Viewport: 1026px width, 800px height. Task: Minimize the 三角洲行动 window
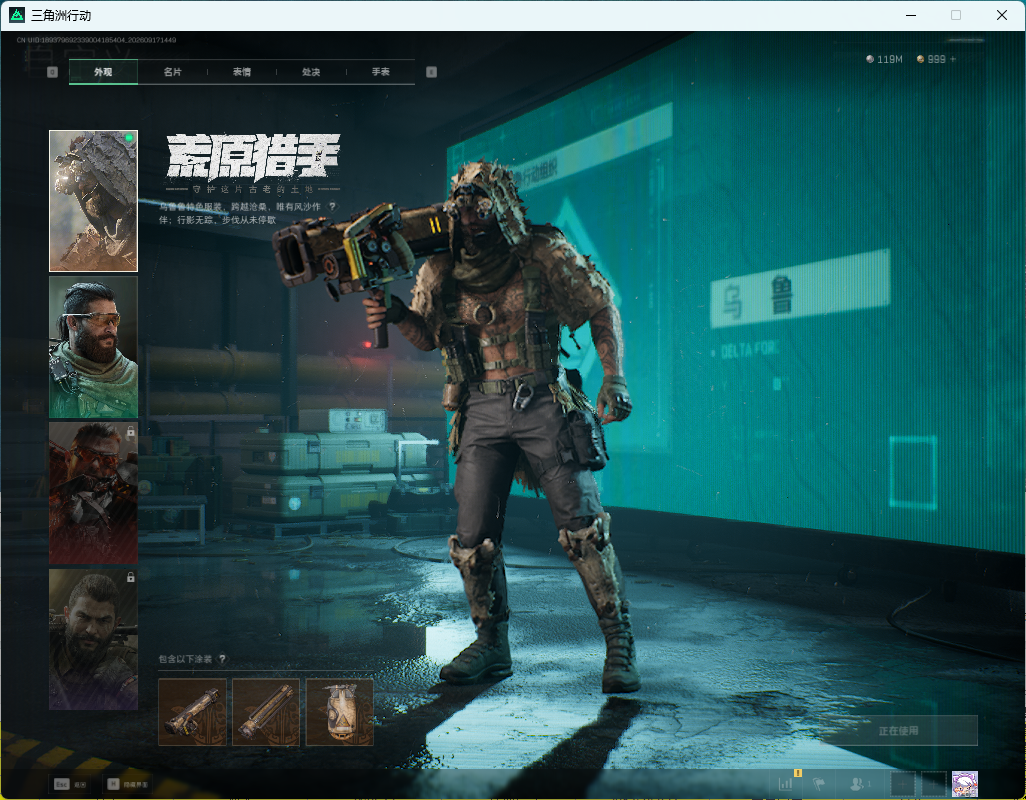click(911, 15)
